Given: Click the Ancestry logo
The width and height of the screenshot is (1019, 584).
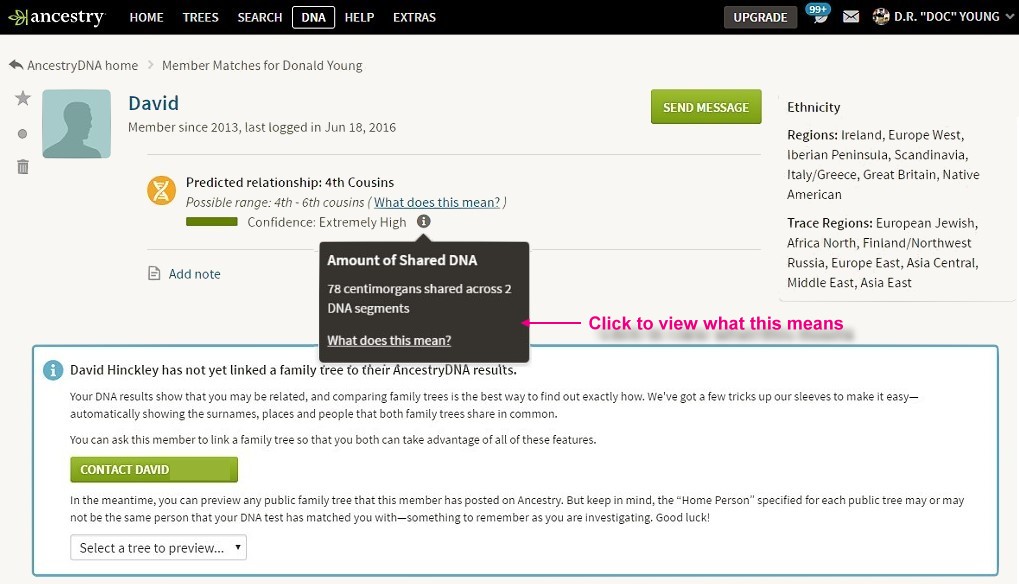Looking at the screenshot, I should tap(57, 18).
